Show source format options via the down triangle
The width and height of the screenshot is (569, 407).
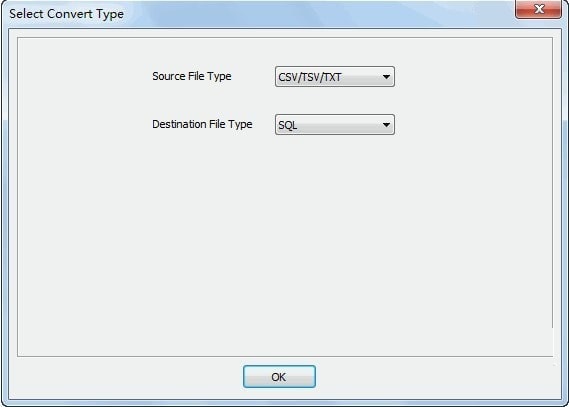click(x=386, y=77)
